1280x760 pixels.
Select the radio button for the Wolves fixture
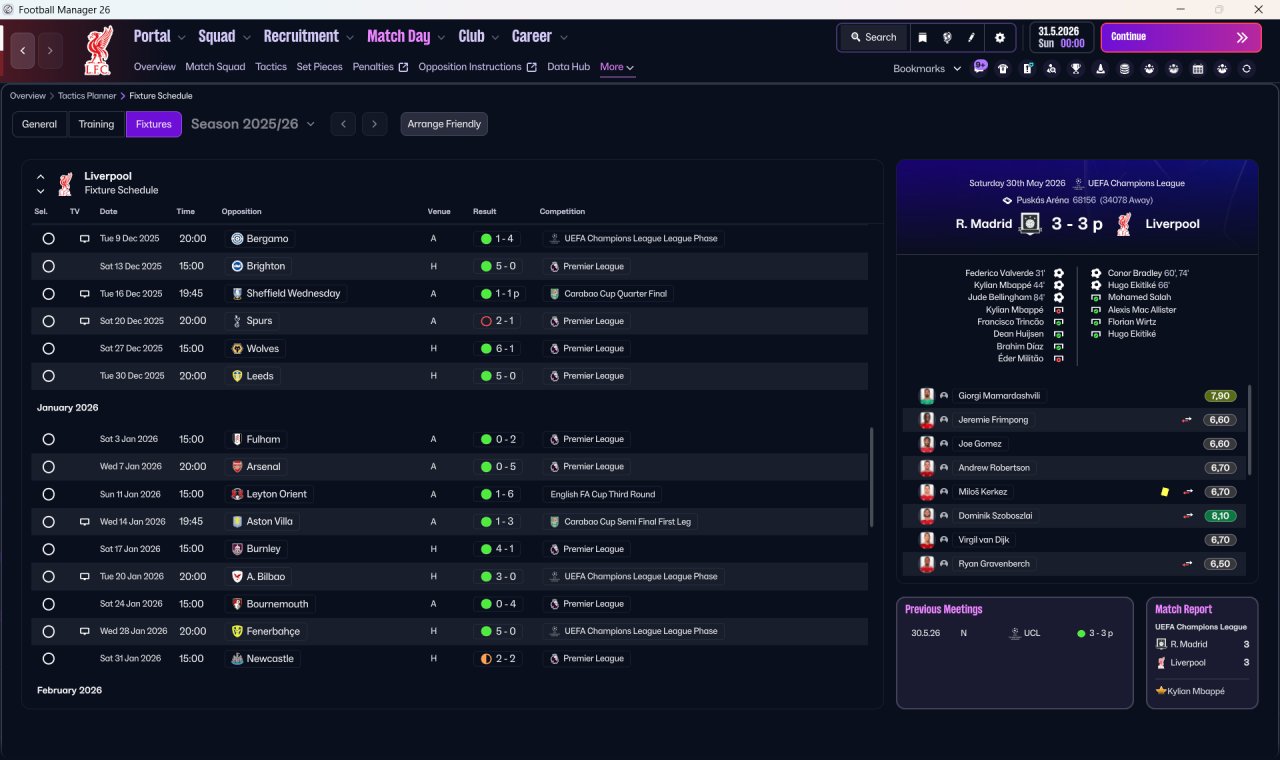point(48,349)
